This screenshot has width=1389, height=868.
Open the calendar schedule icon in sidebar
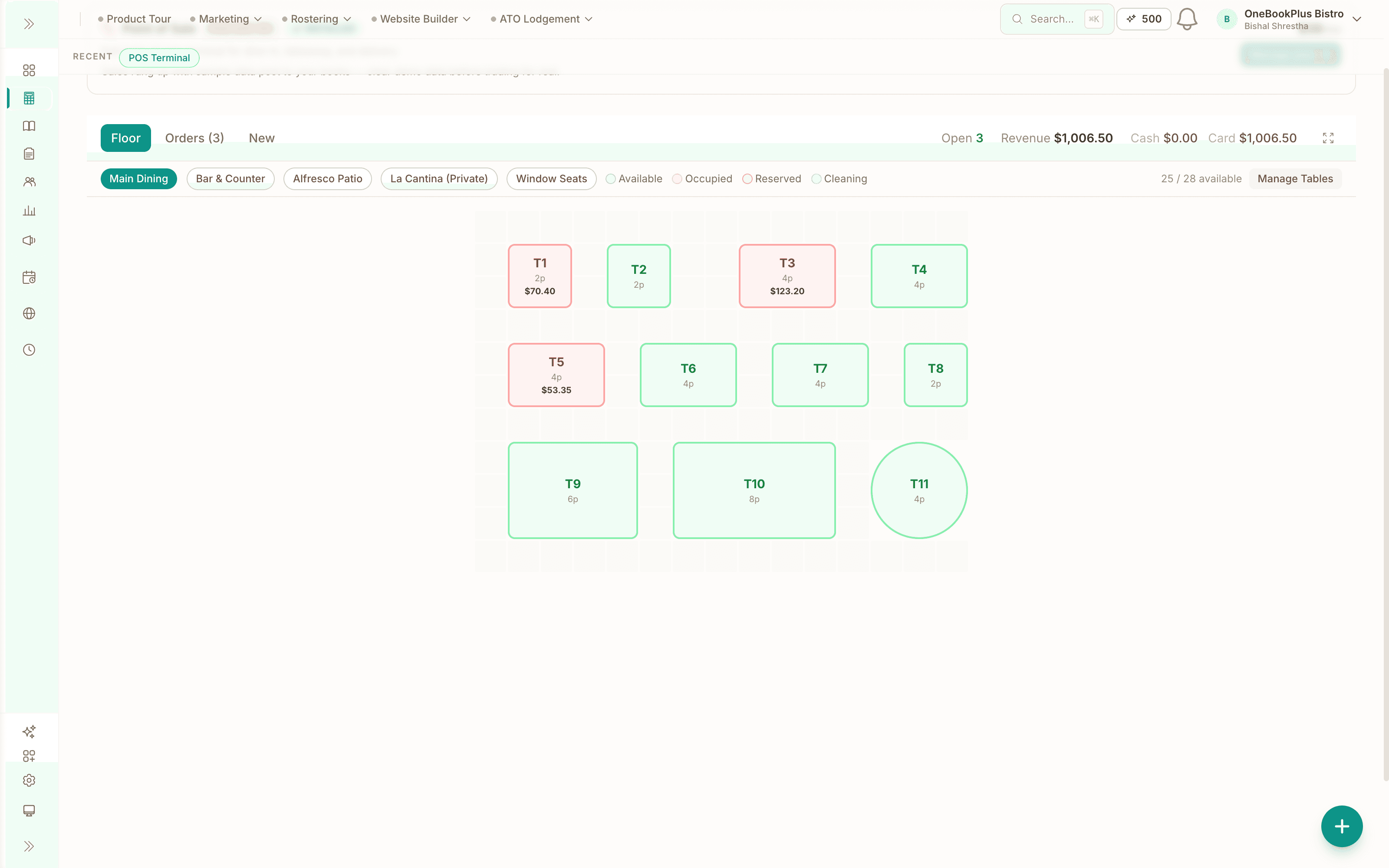(x=29, y=277)
